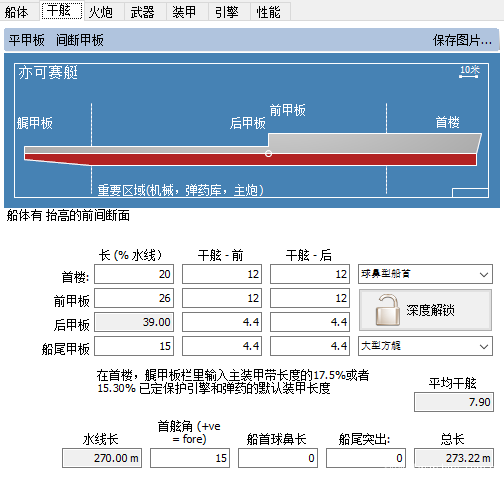Choose the 平甲板 hull option
The width and height of the screenshot is (504, 480).
click(x=27, y=40)
